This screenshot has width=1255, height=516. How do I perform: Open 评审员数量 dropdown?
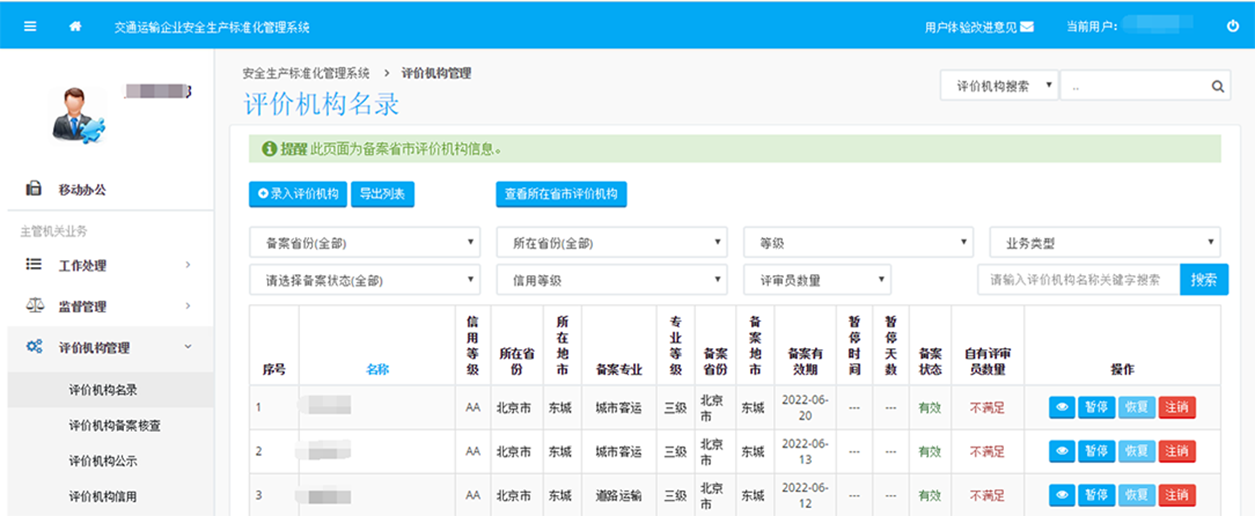point(817,280)
